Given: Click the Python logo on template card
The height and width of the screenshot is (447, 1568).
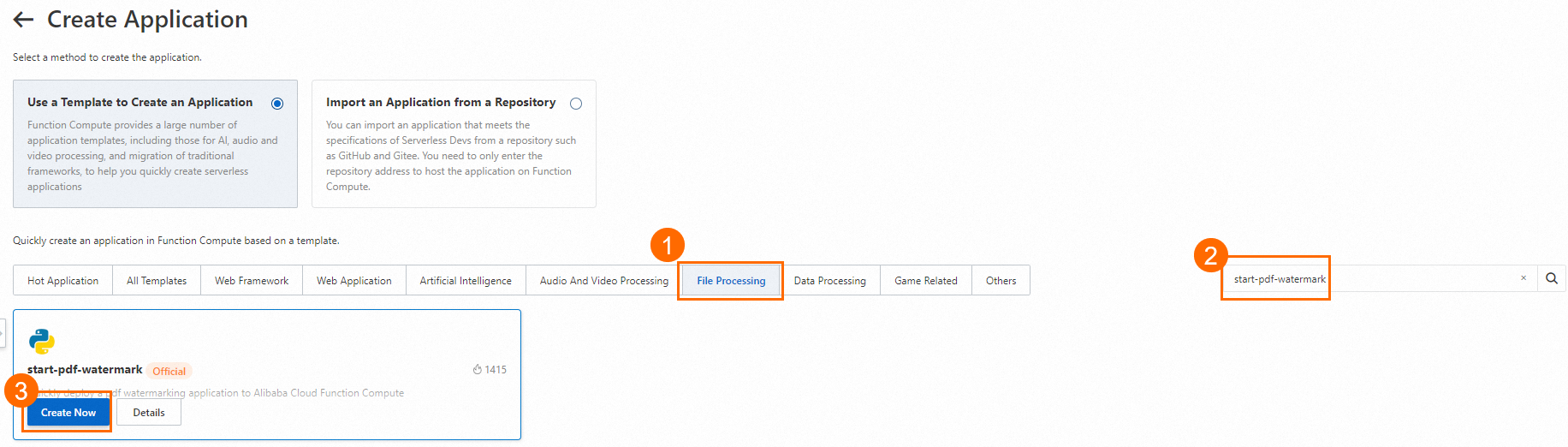Looking at the screenshot, I should [x=42, y=341].
